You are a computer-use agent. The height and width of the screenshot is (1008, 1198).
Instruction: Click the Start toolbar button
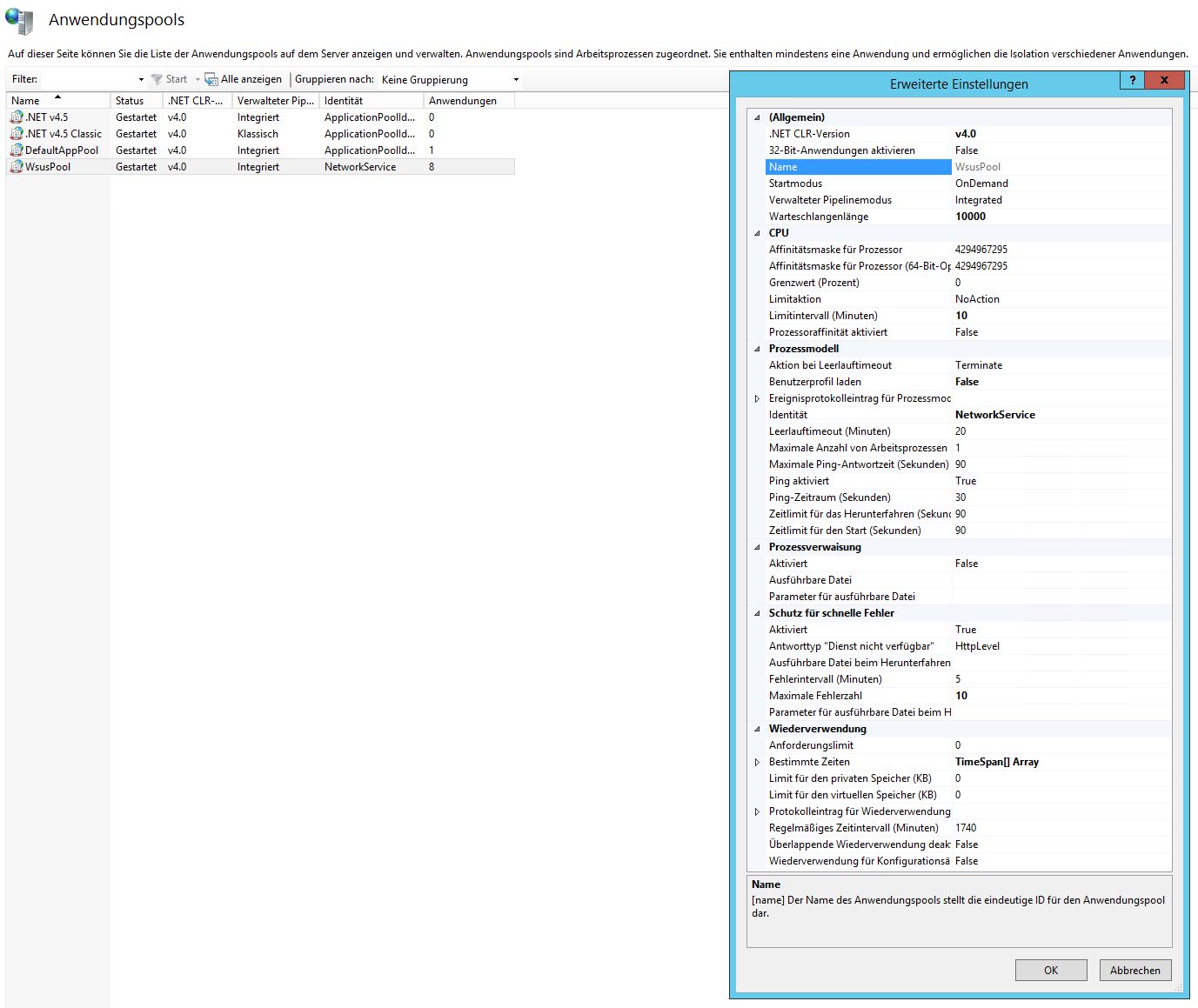pos(169,79)
